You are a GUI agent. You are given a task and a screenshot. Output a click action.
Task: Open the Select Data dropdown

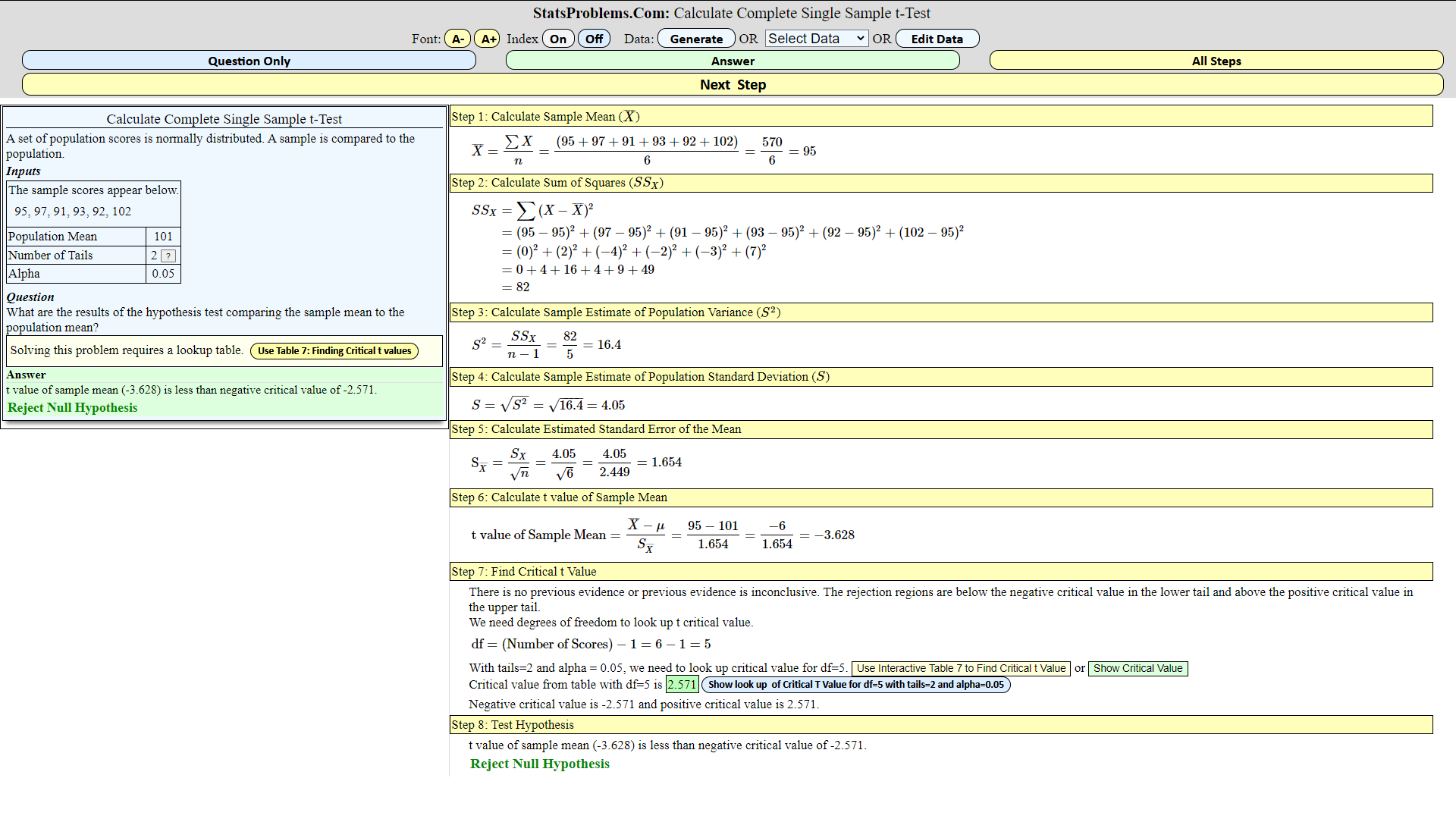816,39
